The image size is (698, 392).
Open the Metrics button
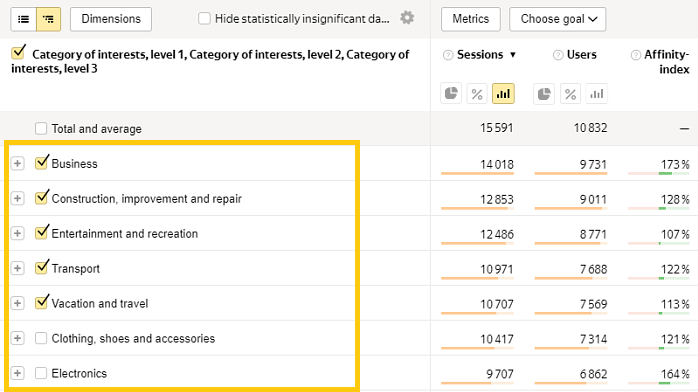[471, 19]
